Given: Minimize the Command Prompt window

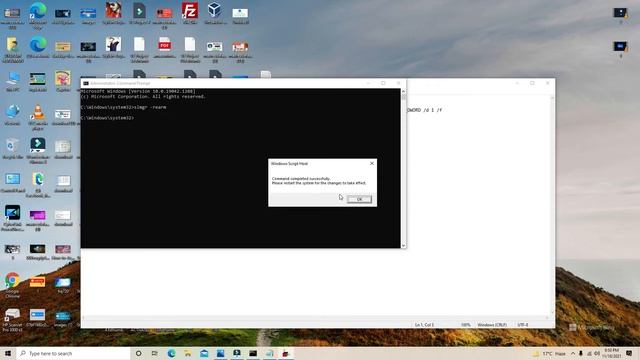Looking at the screenshot, I should point(368,83).
